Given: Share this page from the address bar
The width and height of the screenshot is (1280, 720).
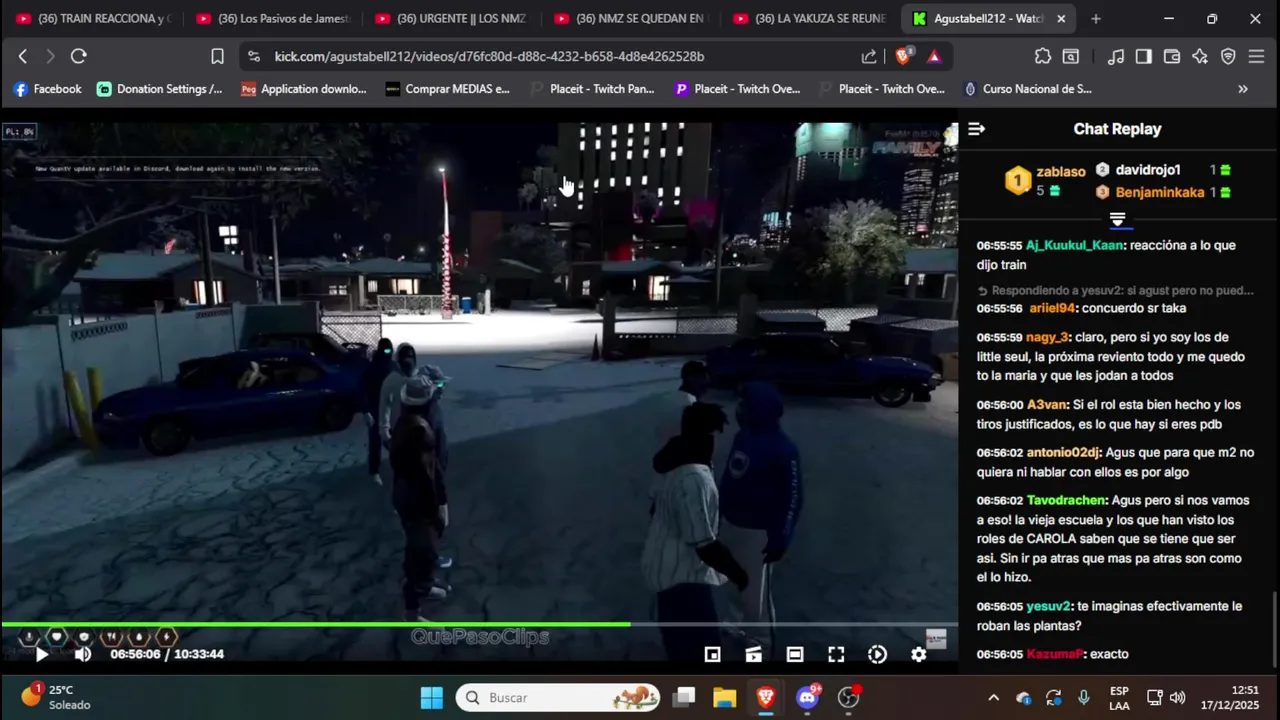Looking at the screenshot, I should point(869,57).
